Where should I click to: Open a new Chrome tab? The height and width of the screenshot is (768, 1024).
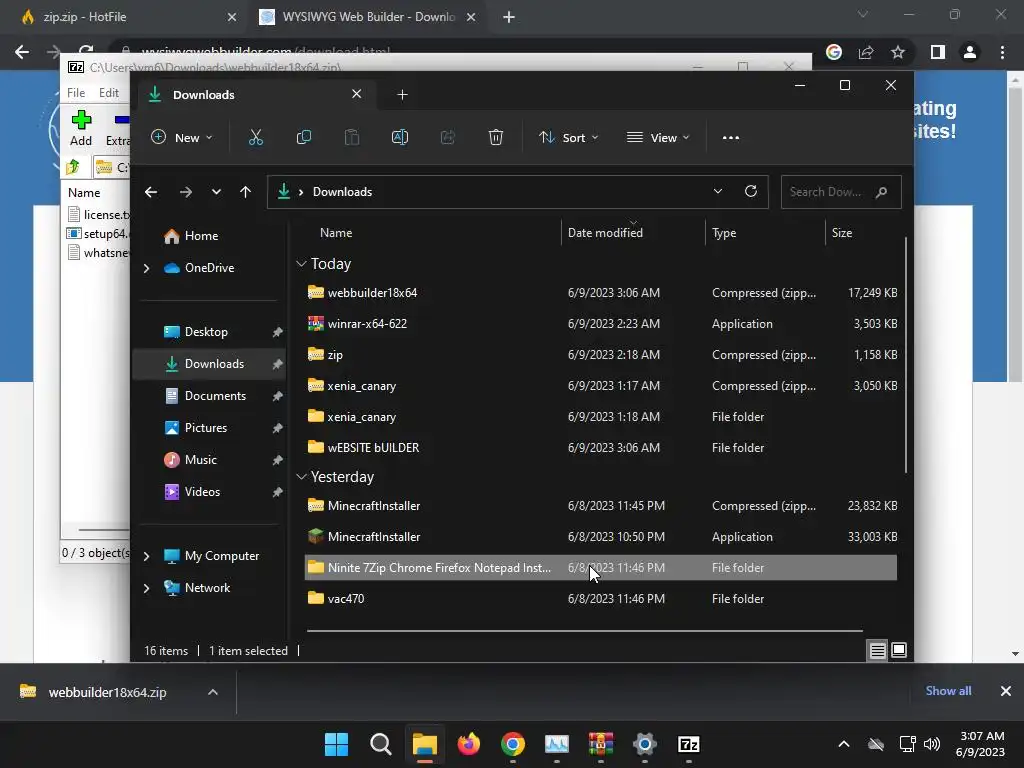click(x=509, y=18)
